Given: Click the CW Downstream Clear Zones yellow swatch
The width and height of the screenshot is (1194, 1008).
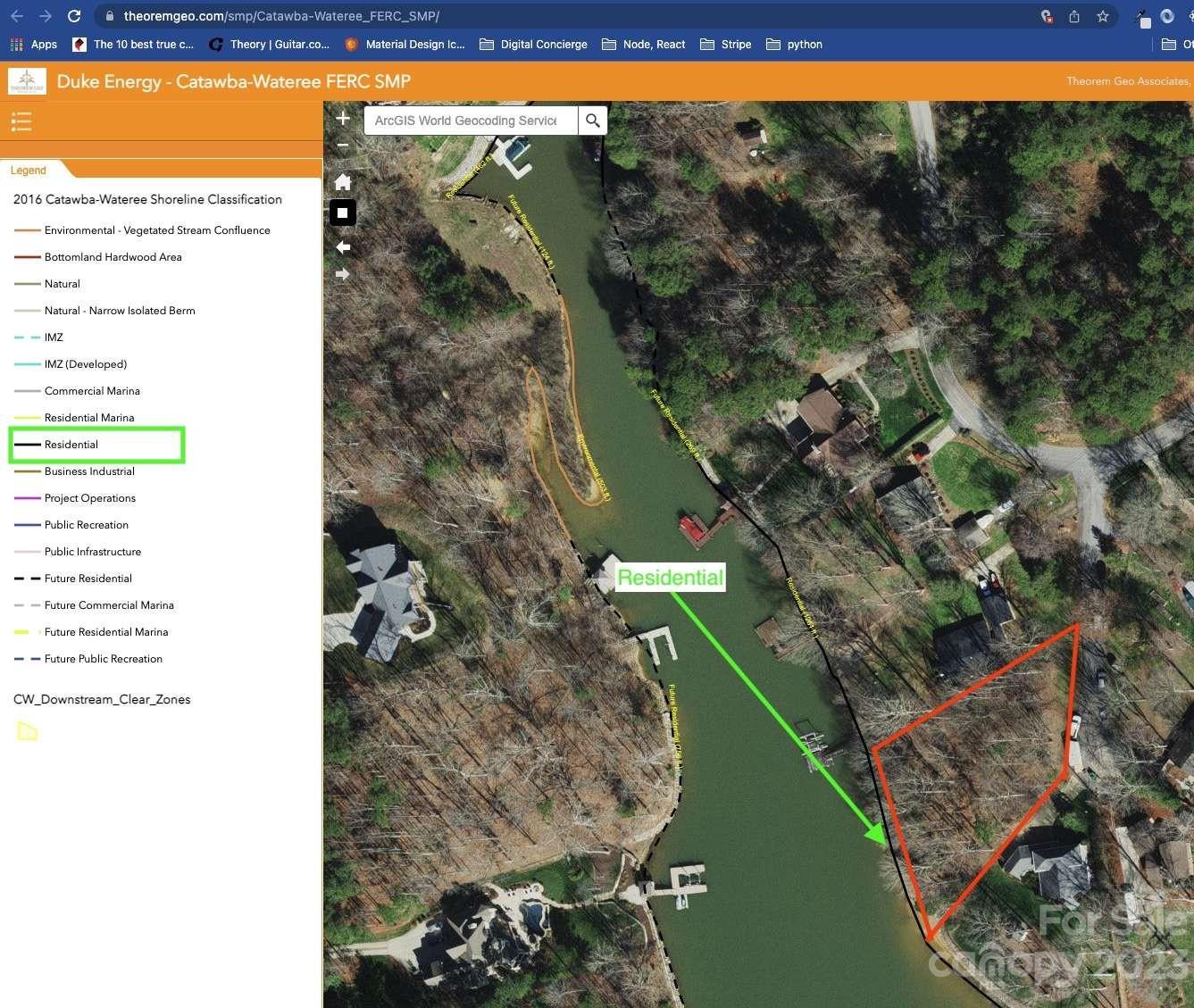Looking at the screenshot, I should (28, 731).
